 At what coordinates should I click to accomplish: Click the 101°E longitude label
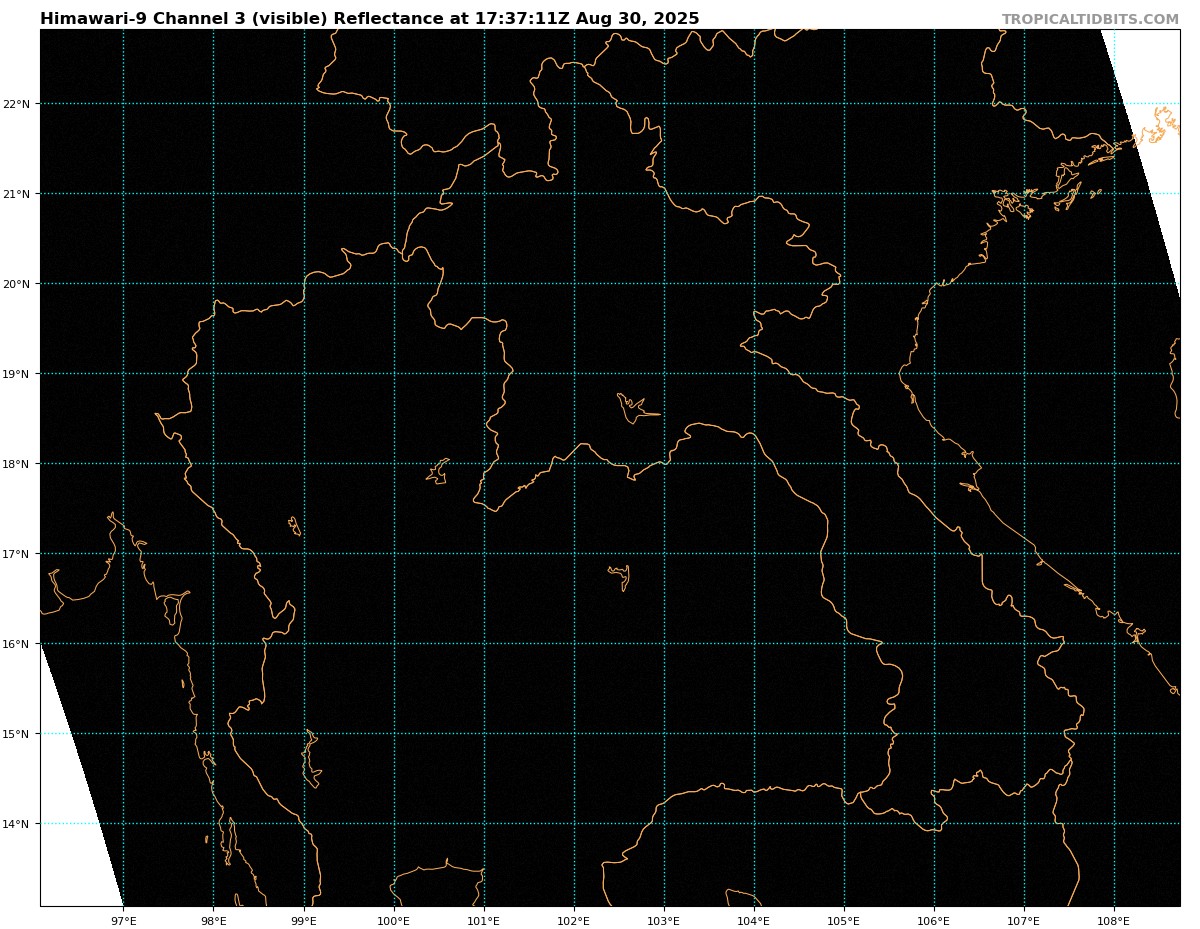click(484, 920)
